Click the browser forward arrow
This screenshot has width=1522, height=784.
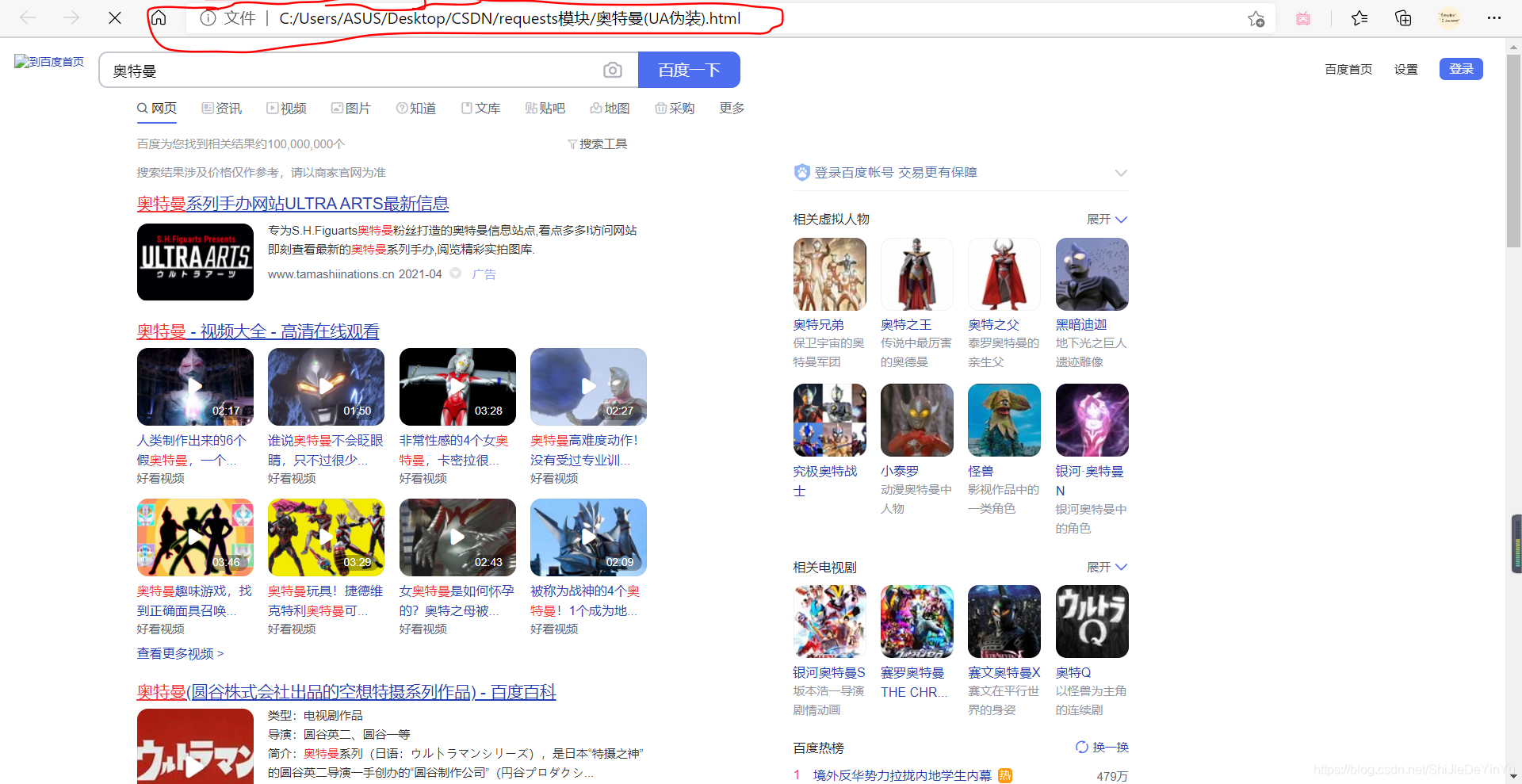71,17
